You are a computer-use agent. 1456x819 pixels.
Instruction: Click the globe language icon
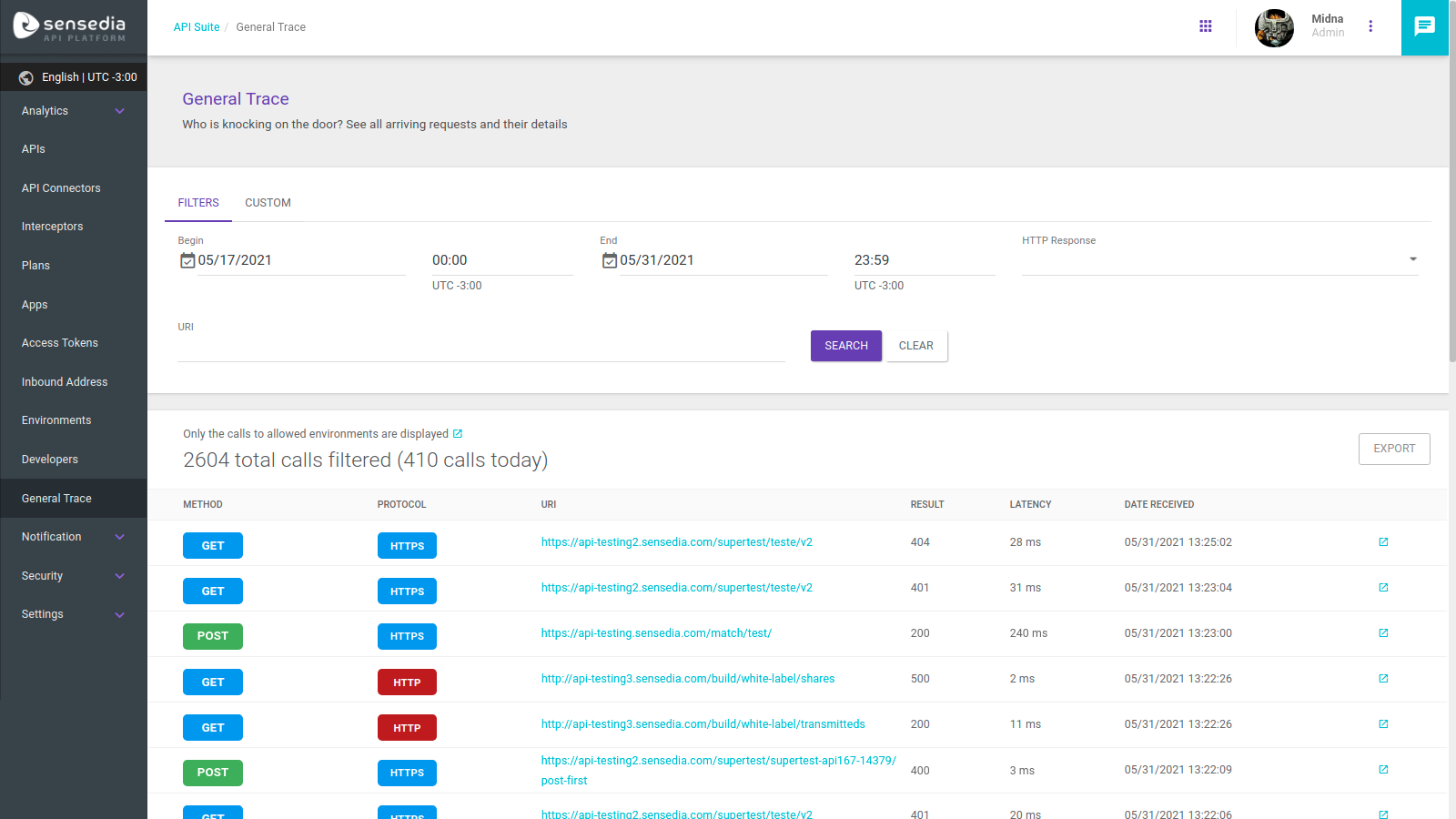click(26, 77)
